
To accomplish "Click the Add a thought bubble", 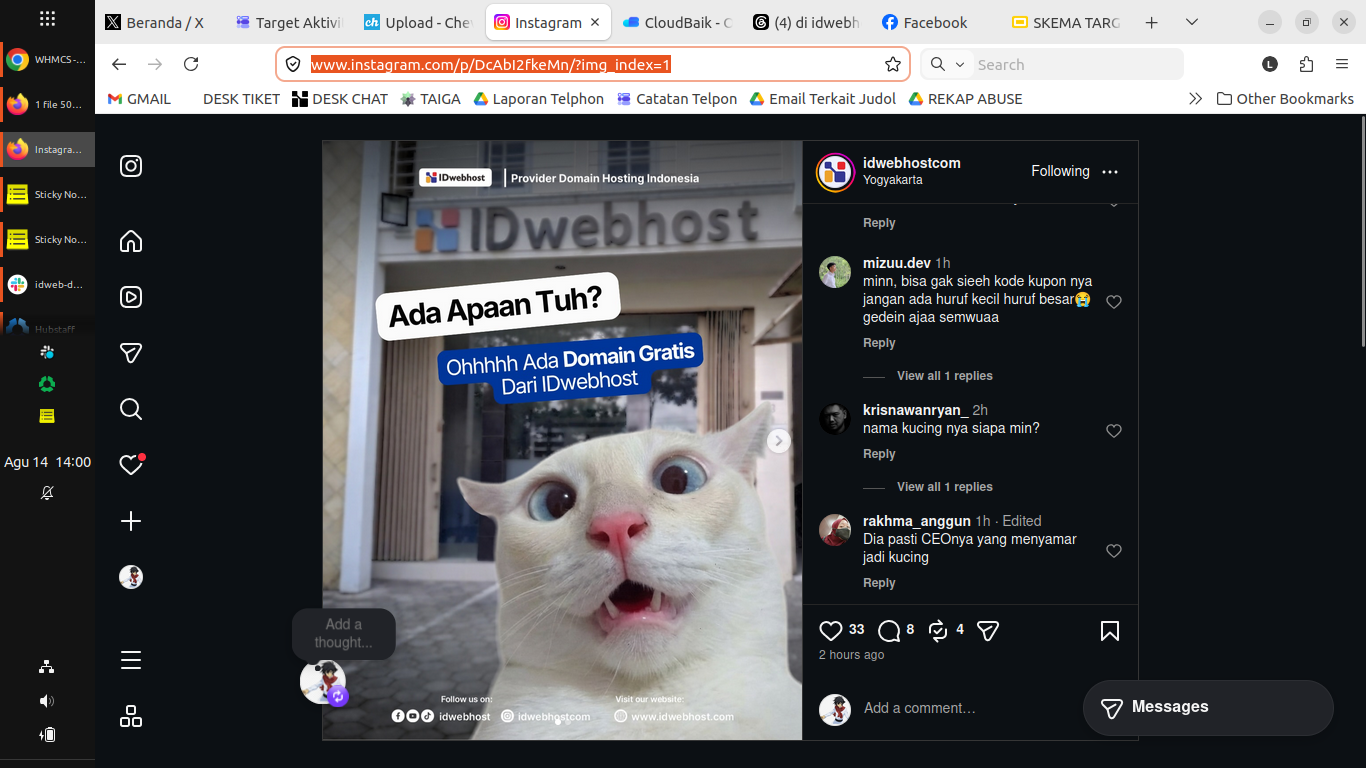I will click(x=344, y=633).
